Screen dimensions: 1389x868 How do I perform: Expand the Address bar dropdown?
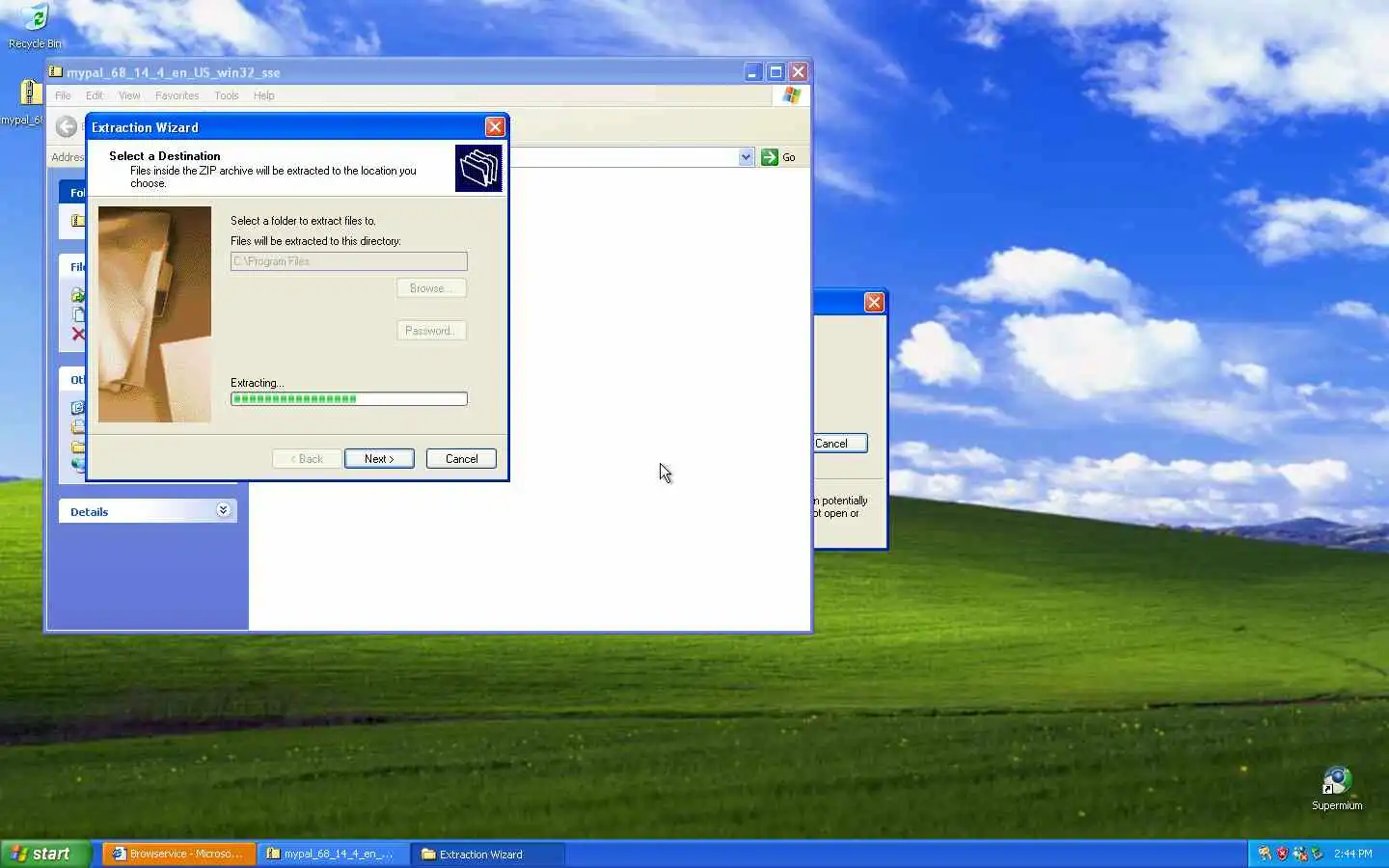[746, 157]
